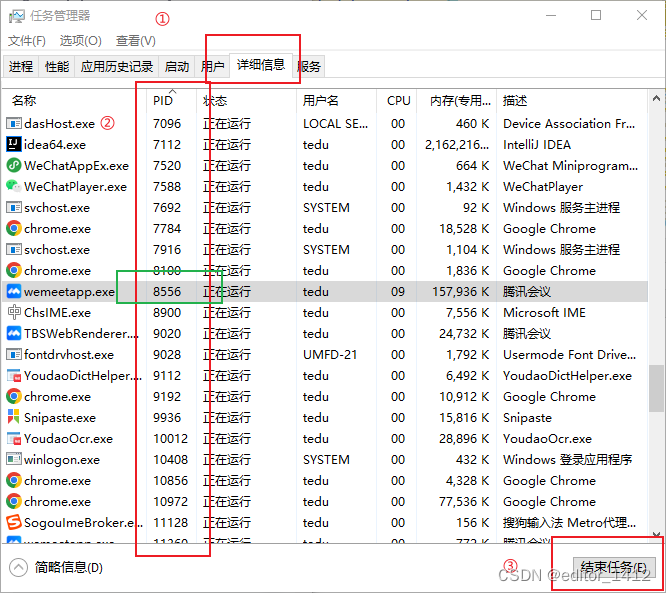Click the TBSWebRenderer icon
The image size is (666, 593).
pyautogui.click(x=14, y=333)
